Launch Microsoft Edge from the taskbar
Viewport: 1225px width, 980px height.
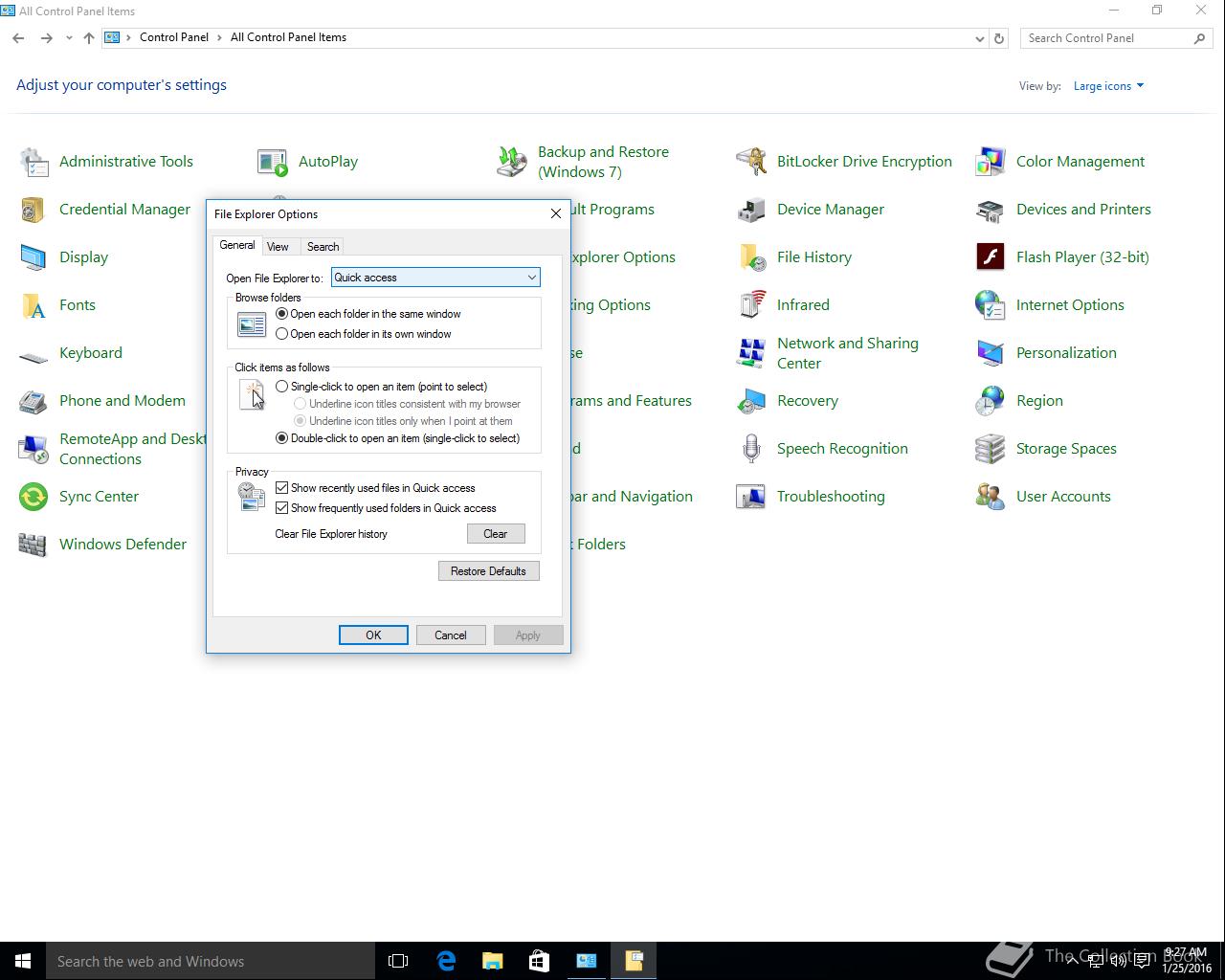(446, 961)
